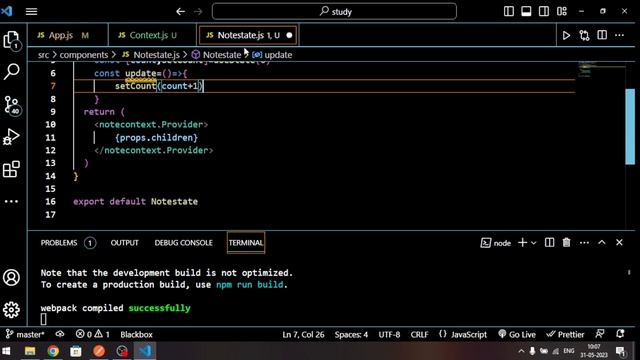Toggle bottom panel layout icon
Screen dimensions: 640x360
526,11
